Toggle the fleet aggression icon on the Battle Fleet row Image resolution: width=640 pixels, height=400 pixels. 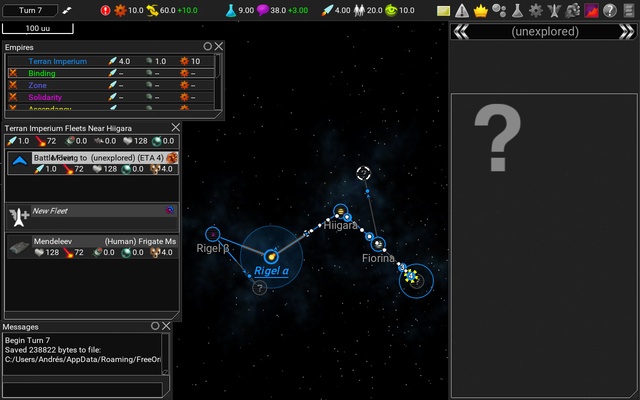coord(172,158)
